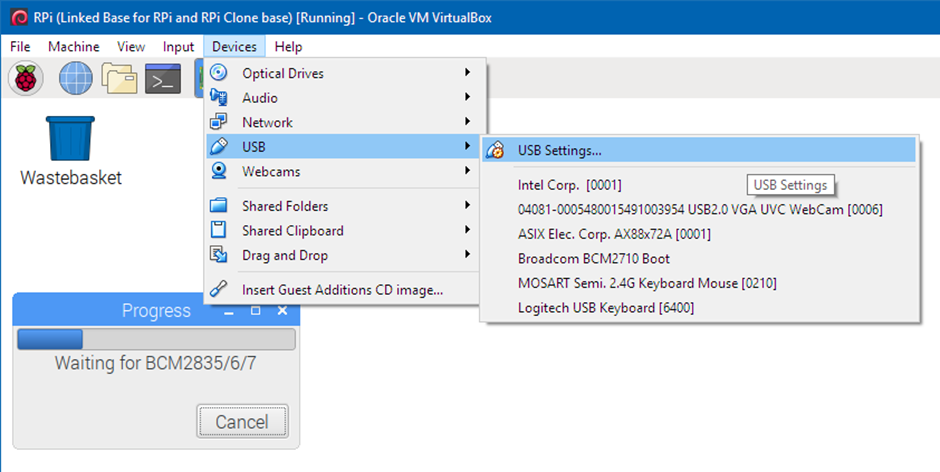Click the Webcams camera icon
Screen dimensions: 940x472
click(x=220, y=171)
